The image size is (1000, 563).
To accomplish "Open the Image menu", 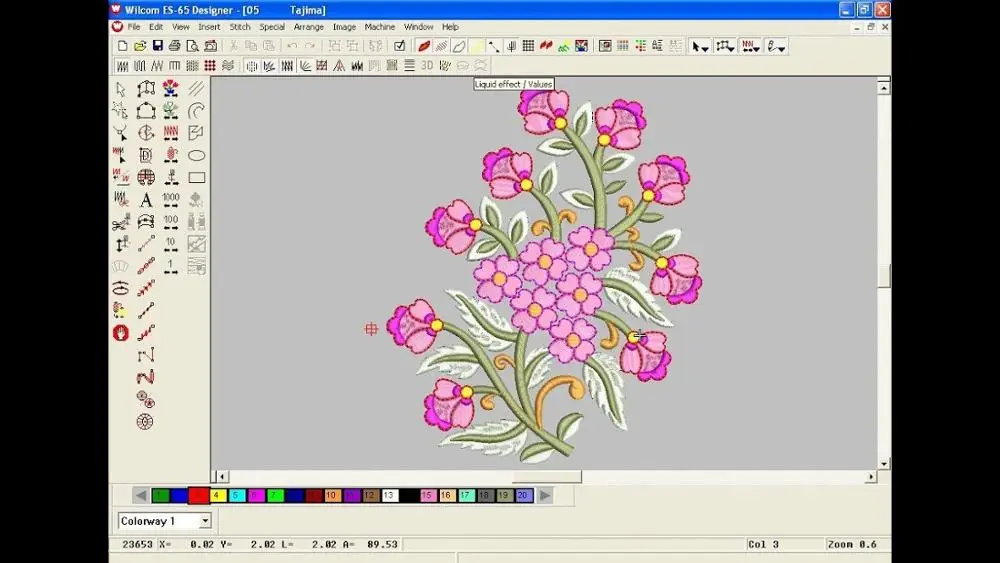I will [x=344, y=27].
